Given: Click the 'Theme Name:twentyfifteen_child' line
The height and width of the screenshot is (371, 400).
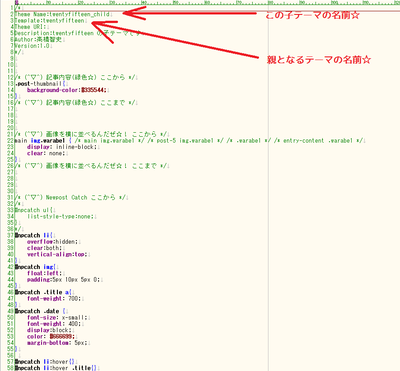Looking at the screenshot, I should tap(62, 14).
